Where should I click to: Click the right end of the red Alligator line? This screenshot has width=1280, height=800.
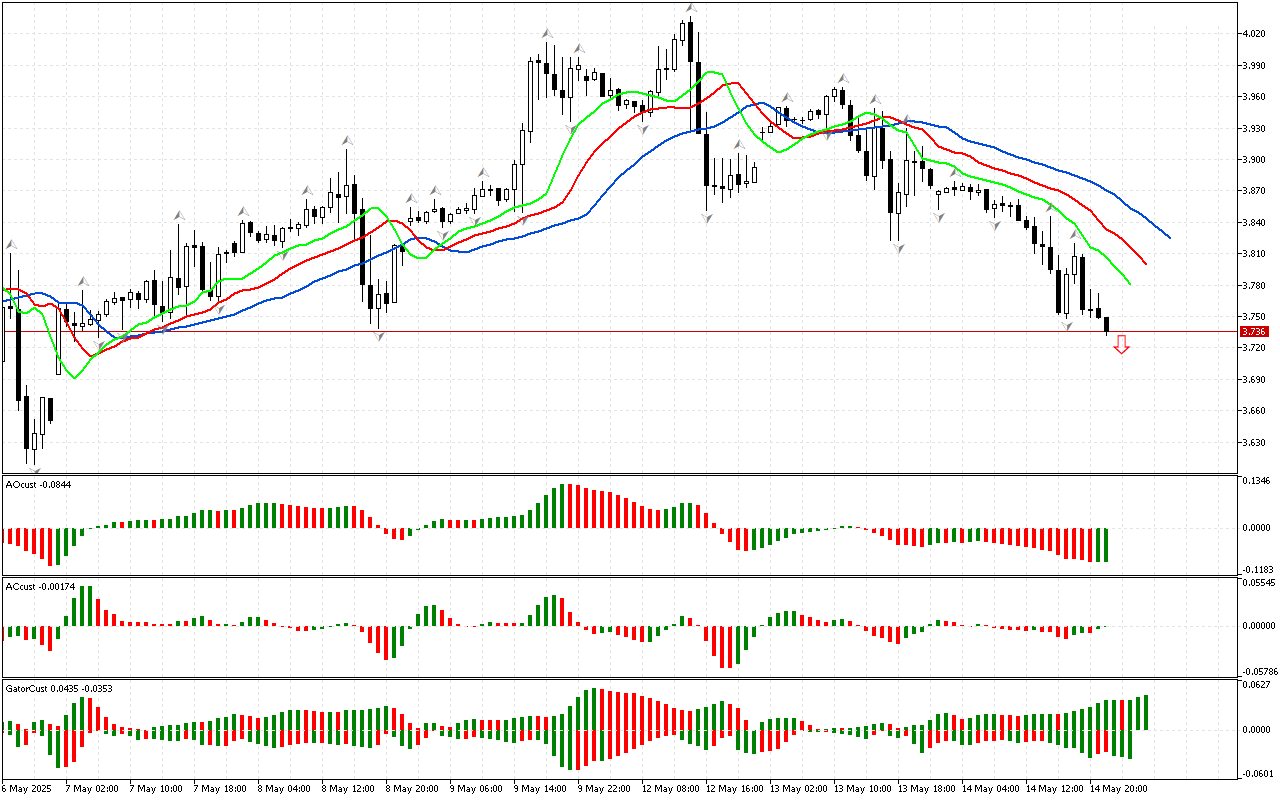[x=1145, y=264]
